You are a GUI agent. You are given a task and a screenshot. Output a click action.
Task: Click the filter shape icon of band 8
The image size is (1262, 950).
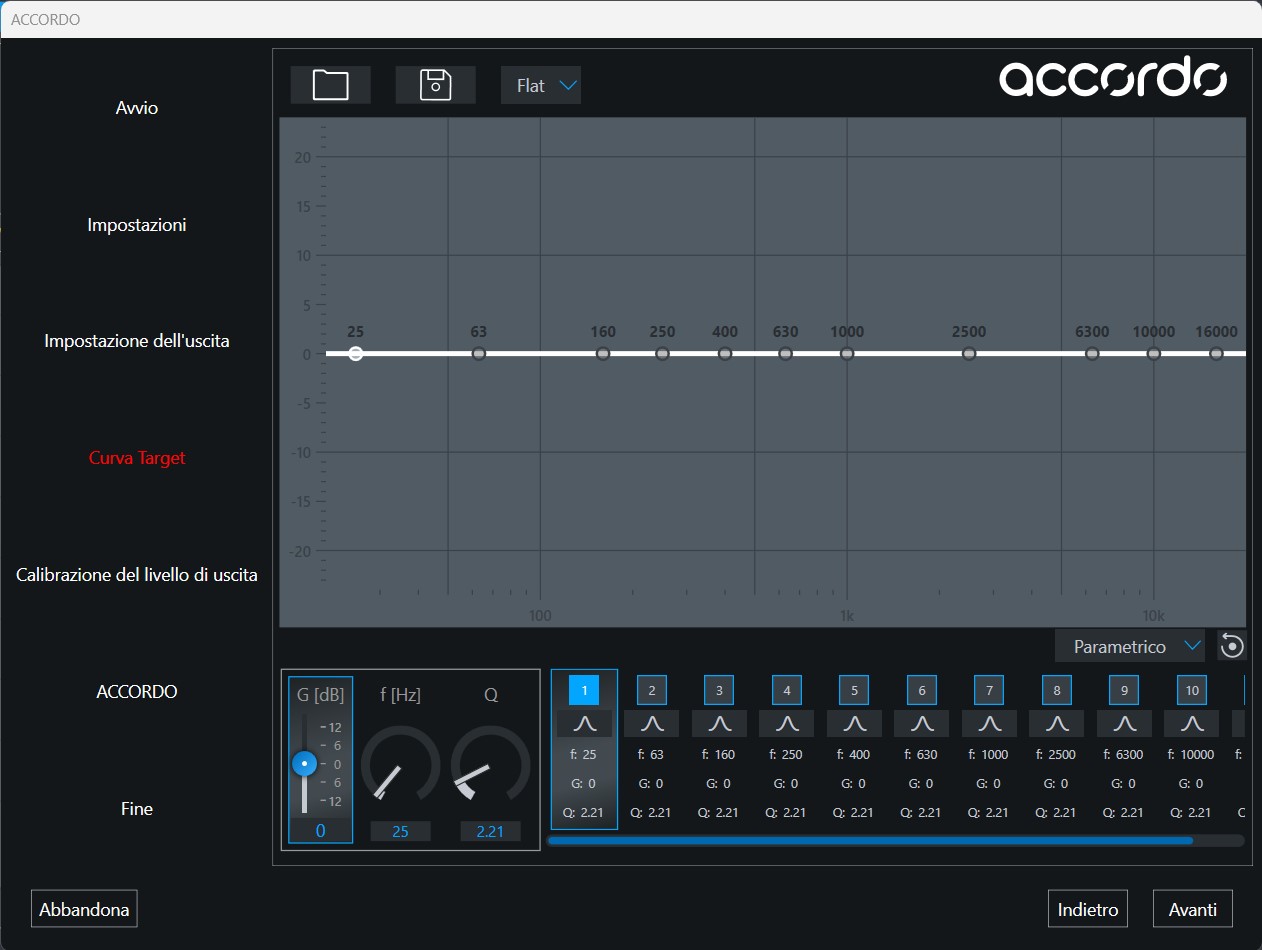point(1057,723)
